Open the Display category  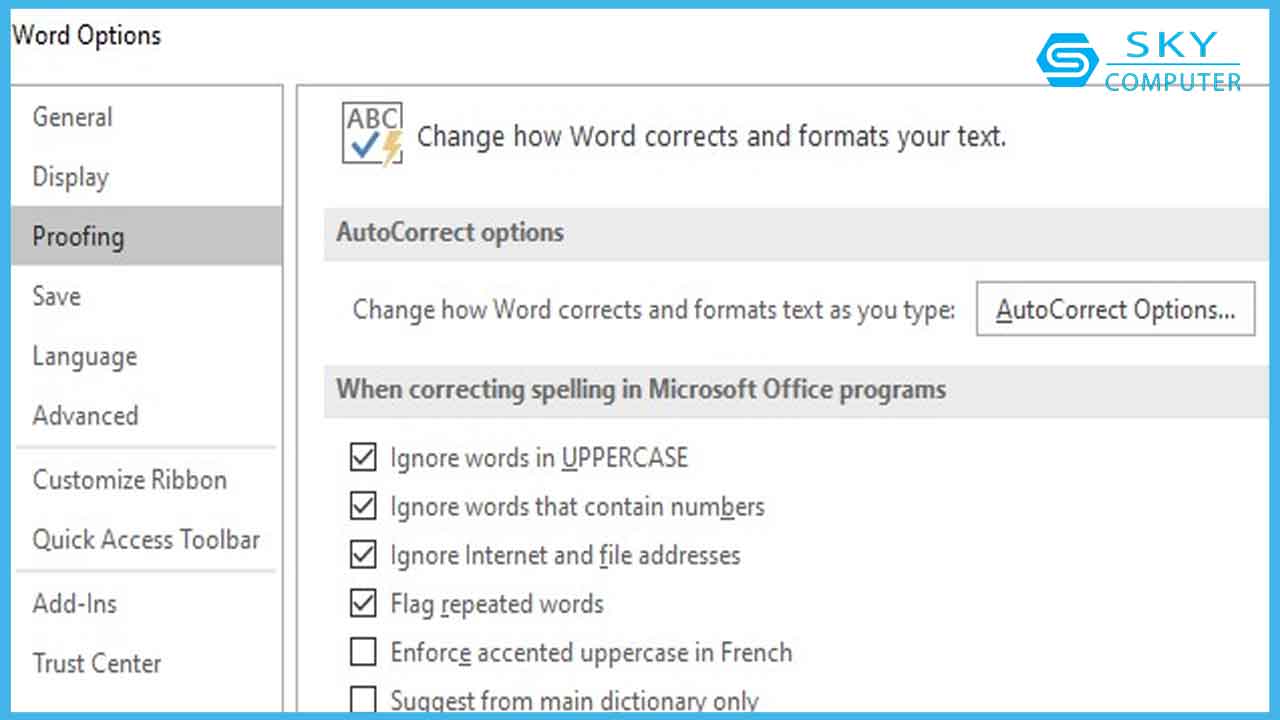(x=146, y=177)
